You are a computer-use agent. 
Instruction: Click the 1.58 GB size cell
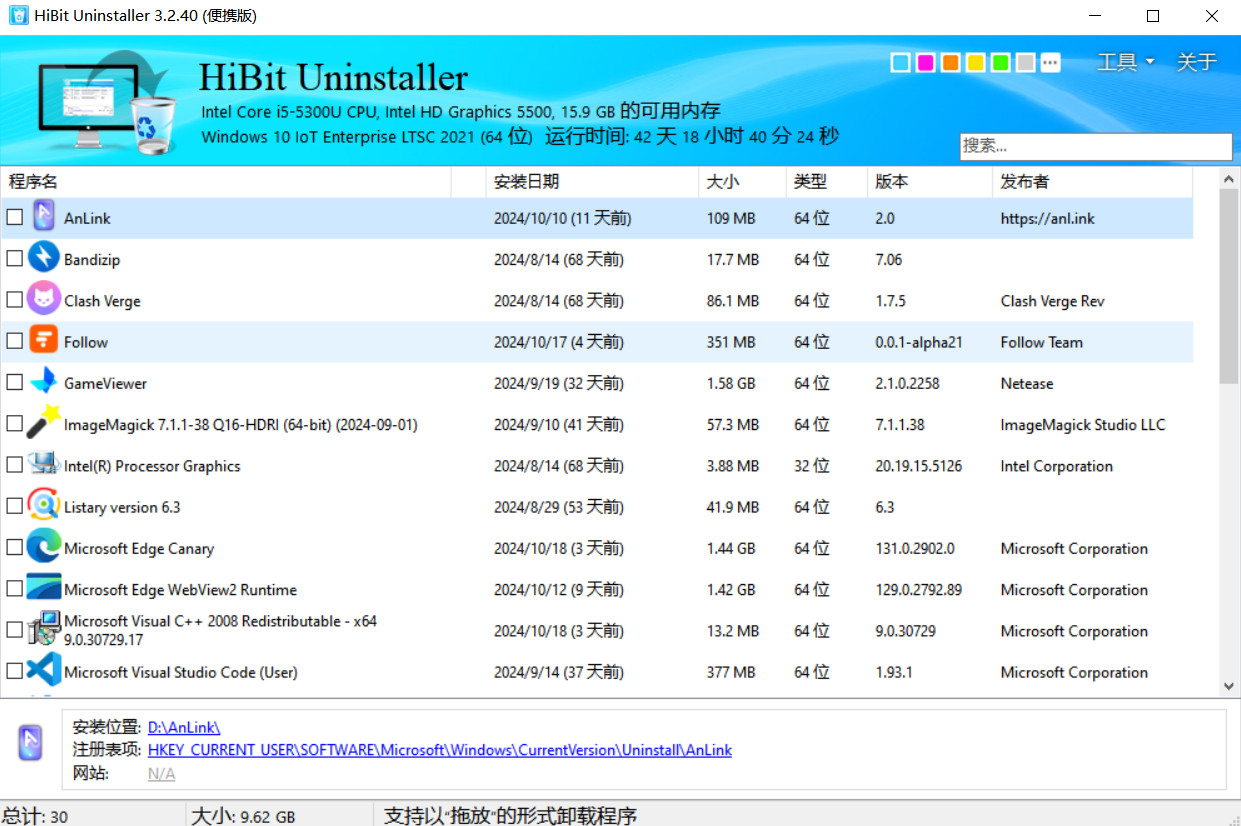(731, 383)
